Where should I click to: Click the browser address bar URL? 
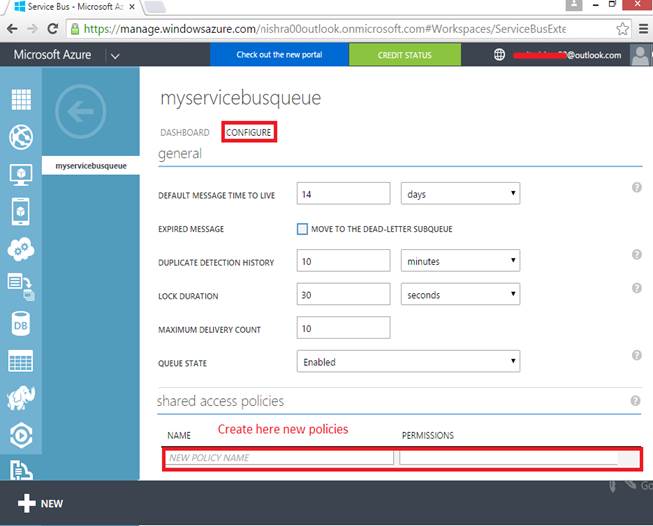coord(325,29)
